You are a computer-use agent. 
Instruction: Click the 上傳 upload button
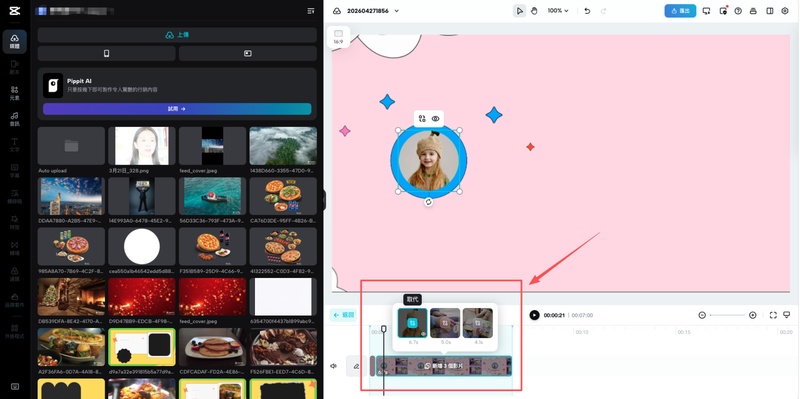click(x=177, y=35)
